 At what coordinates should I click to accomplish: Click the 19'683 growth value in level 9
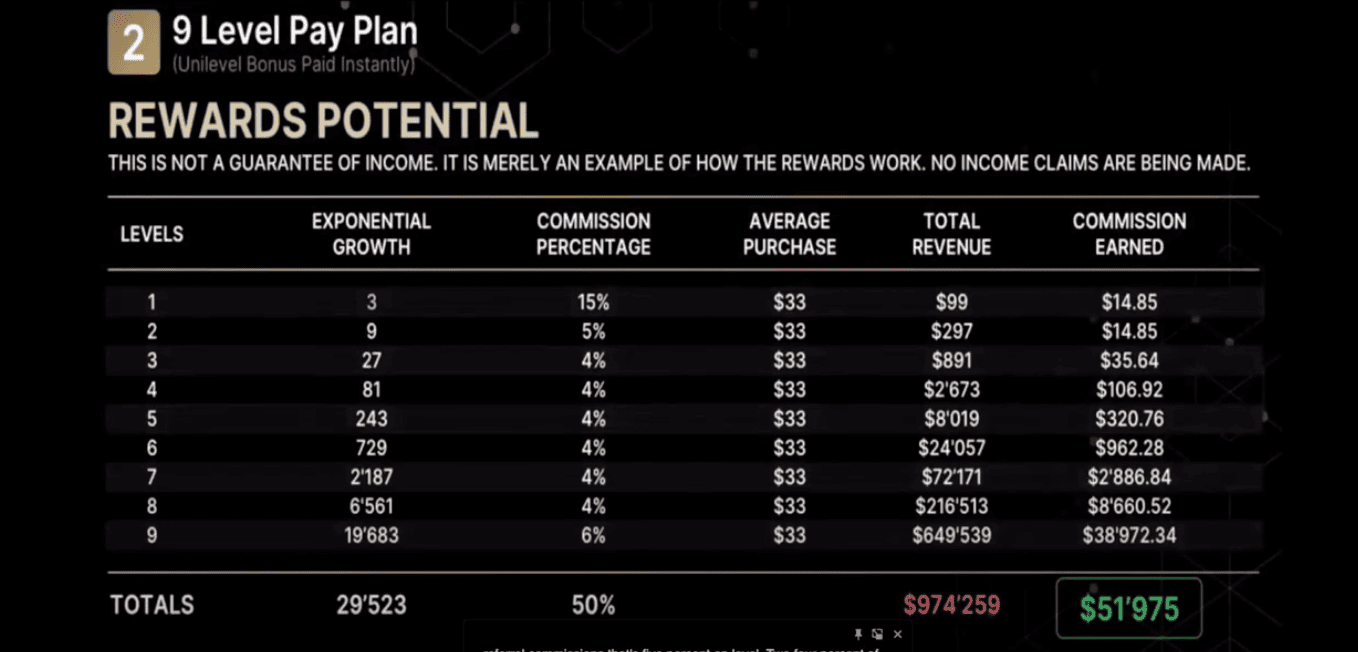[371, 535]
